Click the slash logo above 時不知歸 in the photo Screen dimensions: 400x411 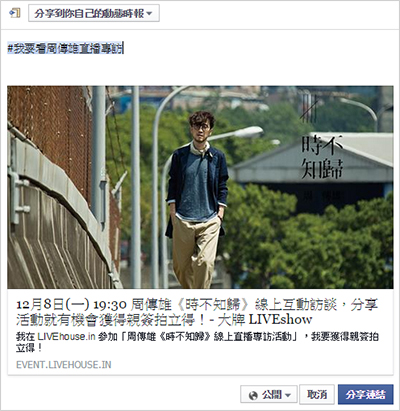point(308,107)
